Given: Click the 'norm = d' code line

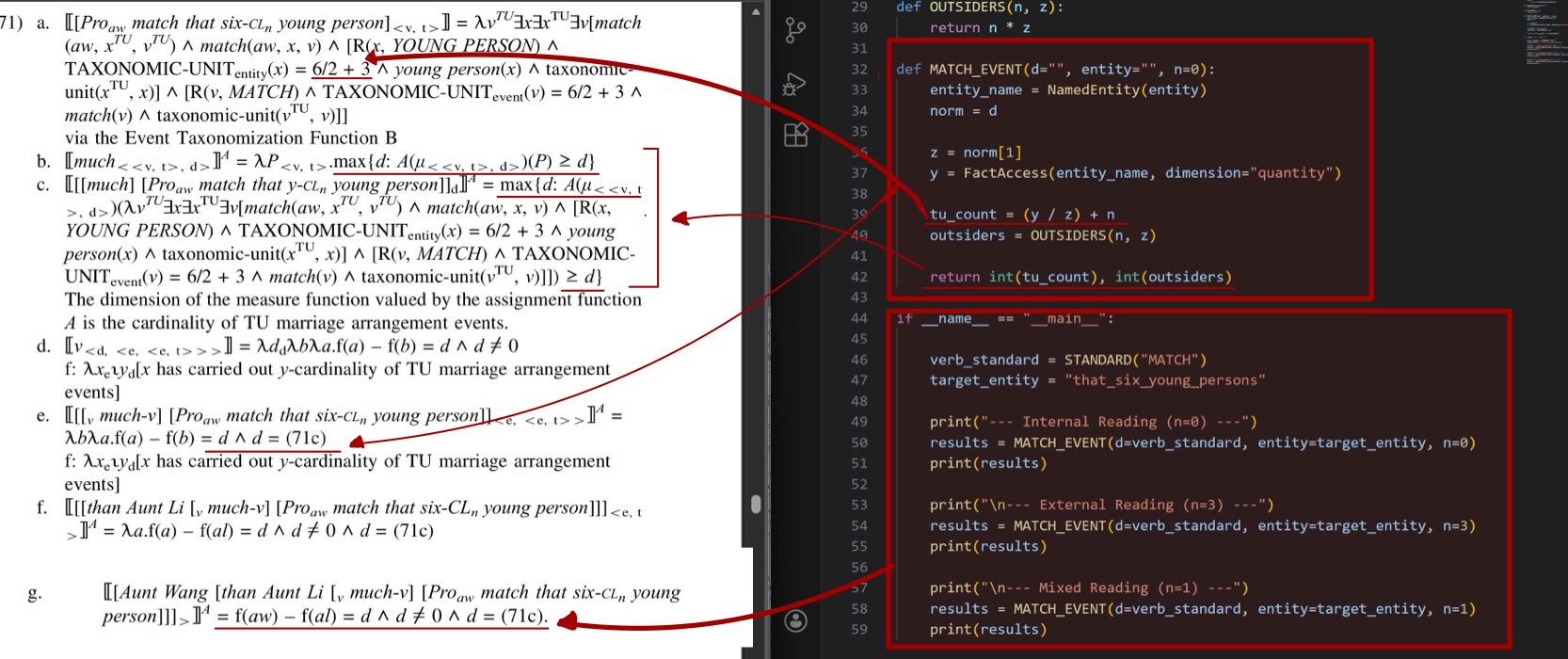Looking at the screenshot, I should click(963, 110).
